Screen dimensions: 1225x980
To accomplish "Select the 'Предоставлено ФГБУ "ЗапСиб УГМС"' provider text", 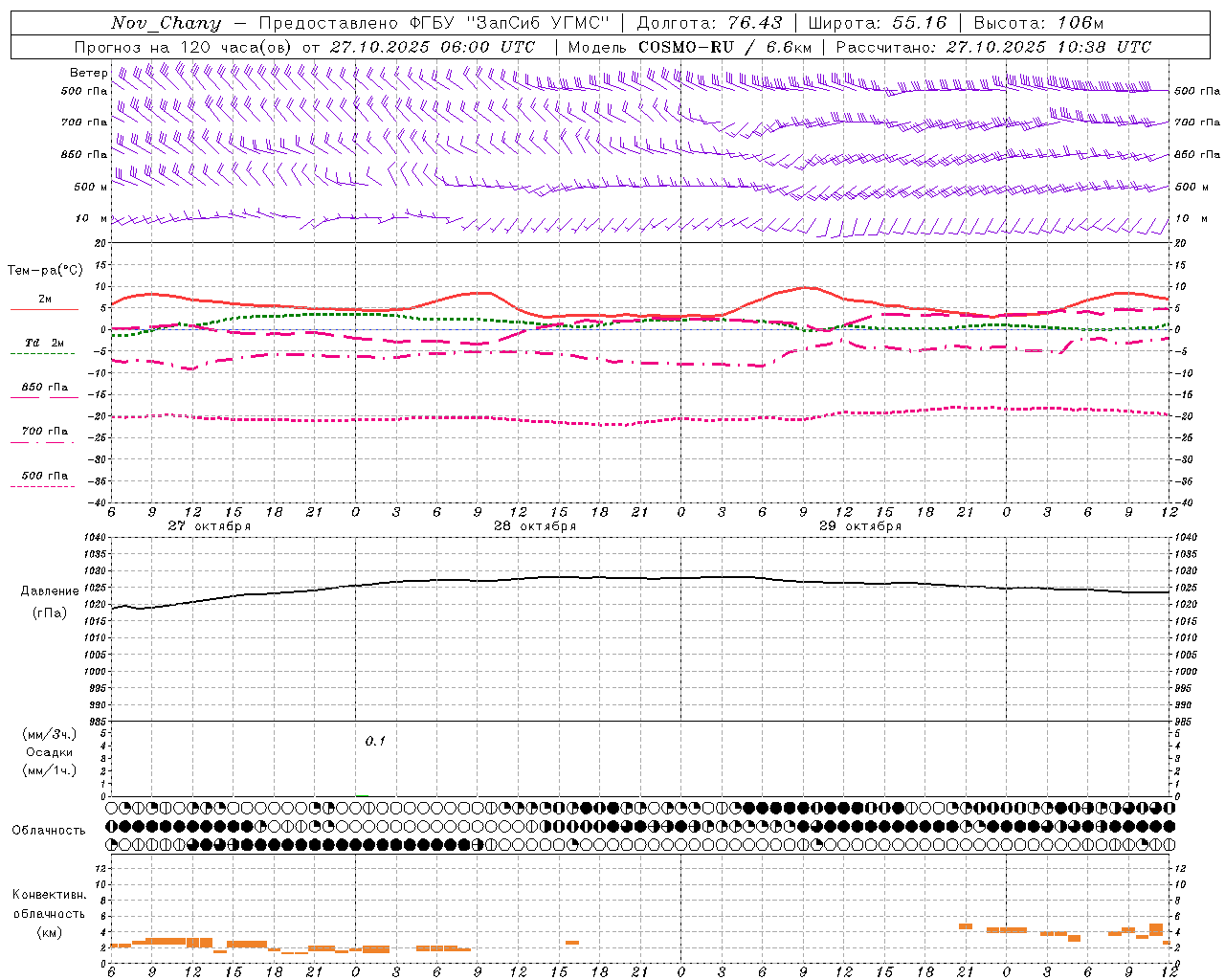I will [434, 23].
